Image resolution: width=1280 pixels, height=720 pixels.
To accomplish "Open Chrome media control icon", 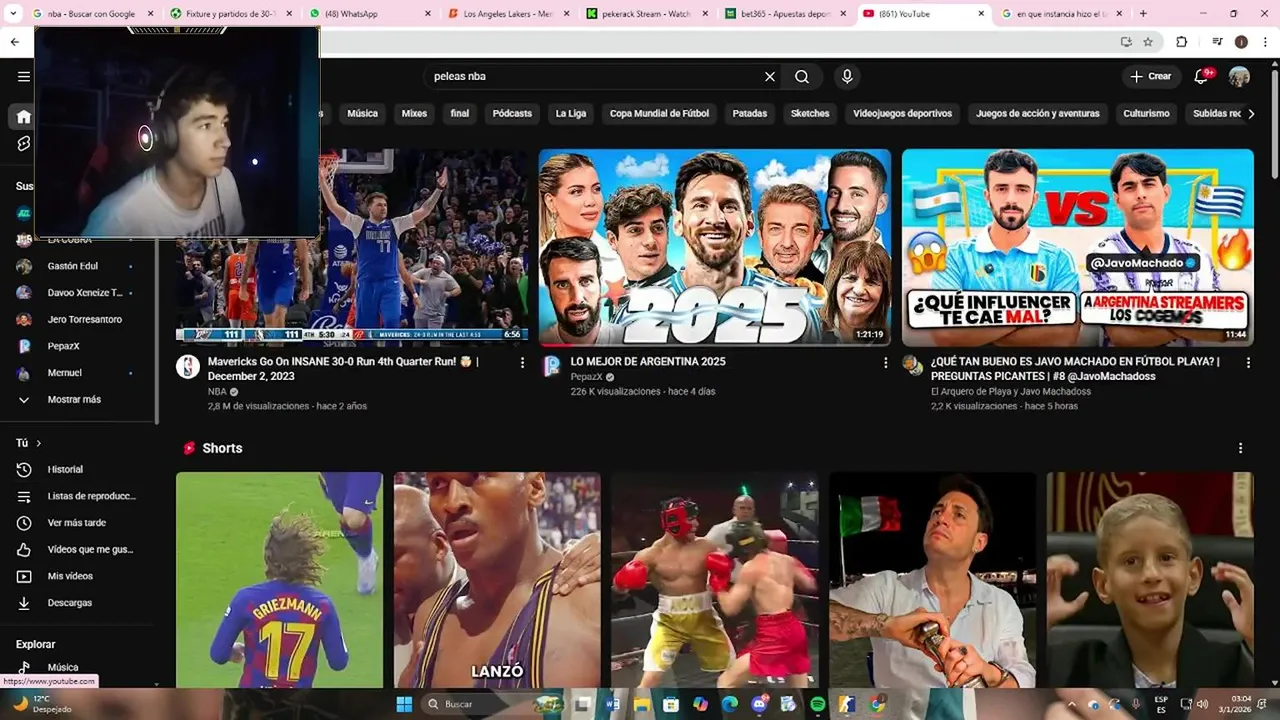I will pos(1217,42).
